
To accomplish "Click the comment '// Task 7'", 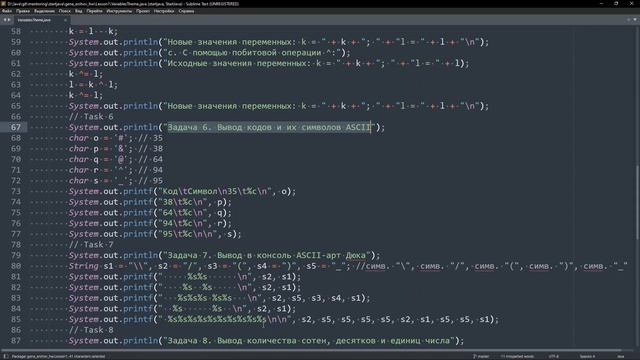I will click(x=91, y=244).
